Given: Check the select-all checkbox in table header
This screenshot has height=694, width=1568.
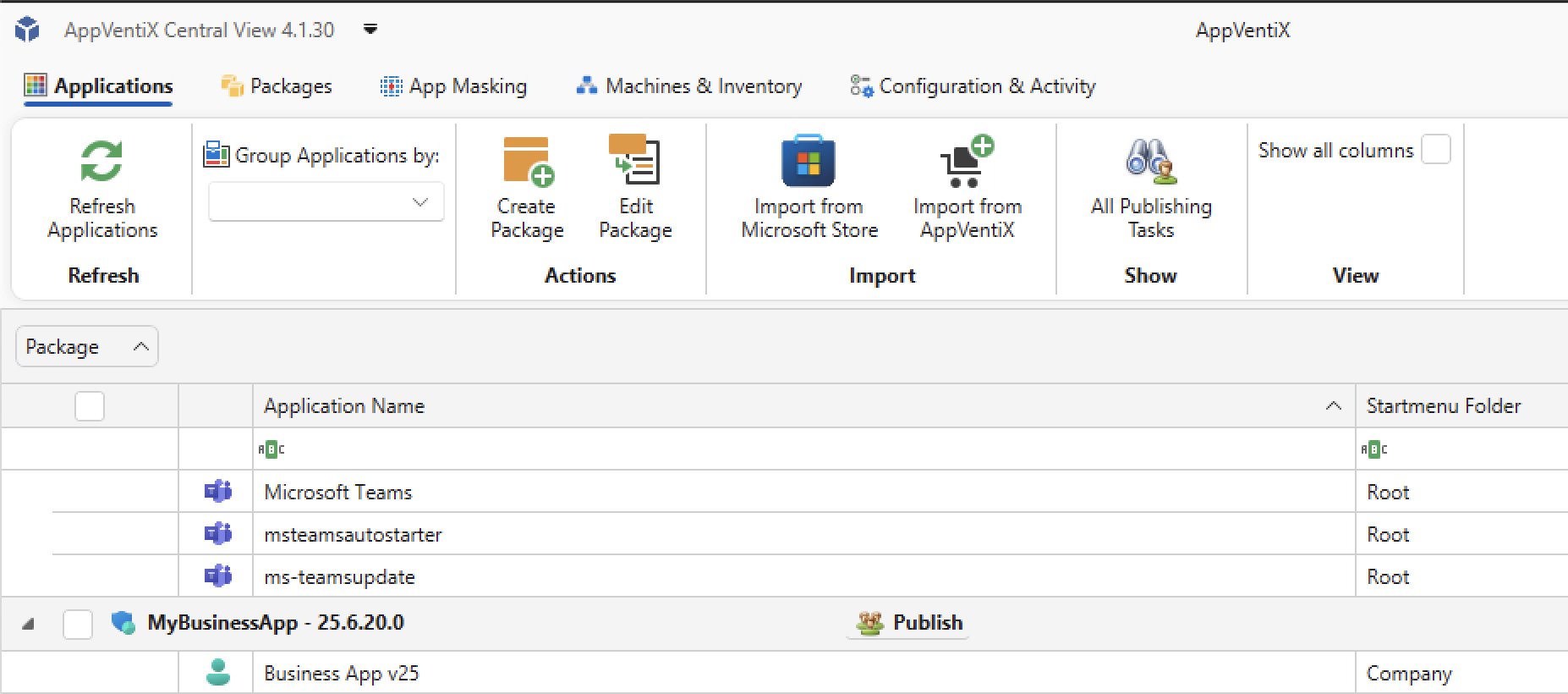Looking at the screenshot, I should click(x=90, y=406).
